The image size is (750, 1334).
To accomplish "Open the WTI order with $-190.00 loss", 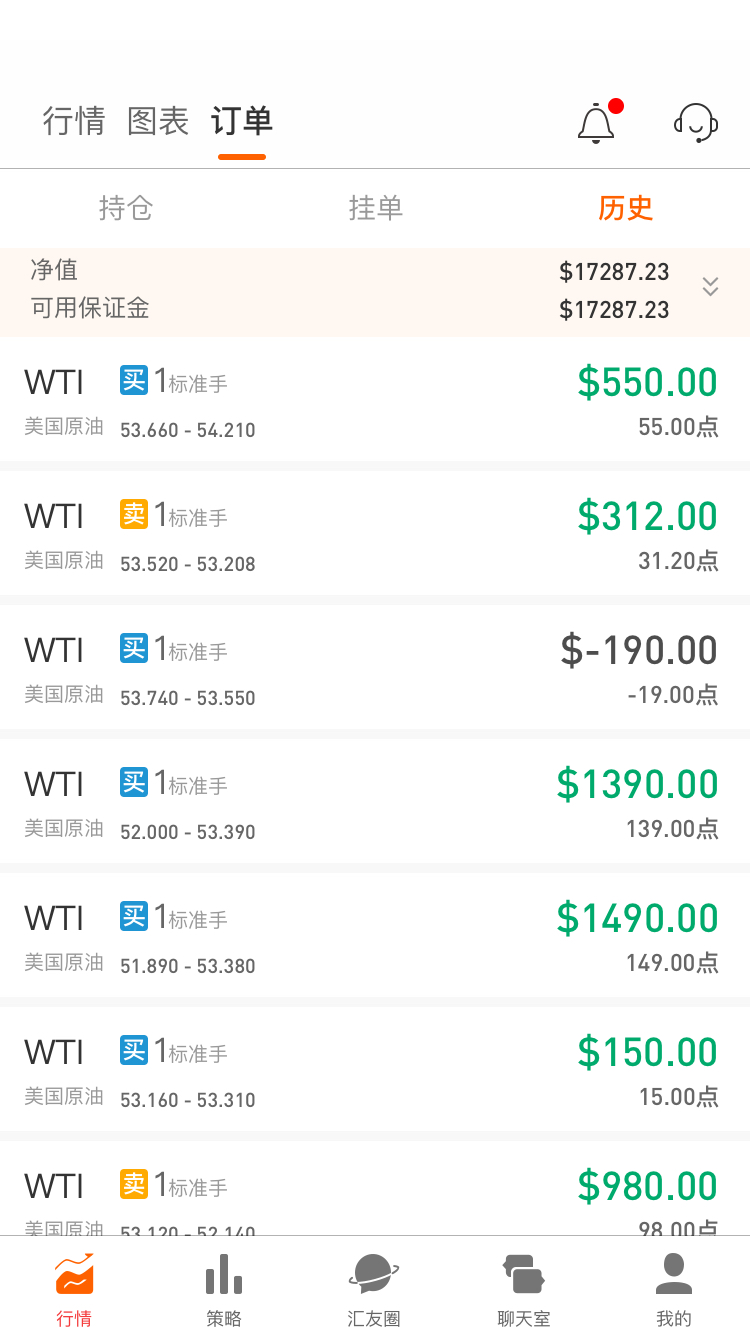I will coord(375,667).
